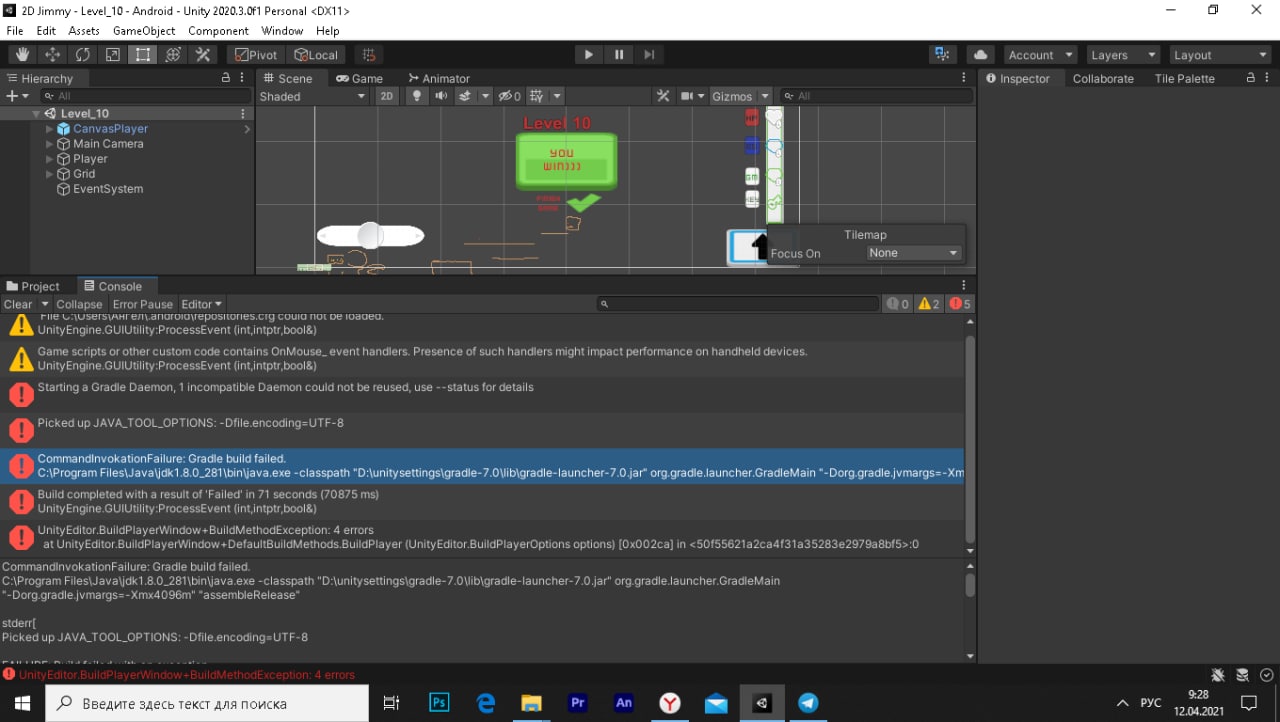
Task: Open the Assets menu
Action: tap(84, 31)
